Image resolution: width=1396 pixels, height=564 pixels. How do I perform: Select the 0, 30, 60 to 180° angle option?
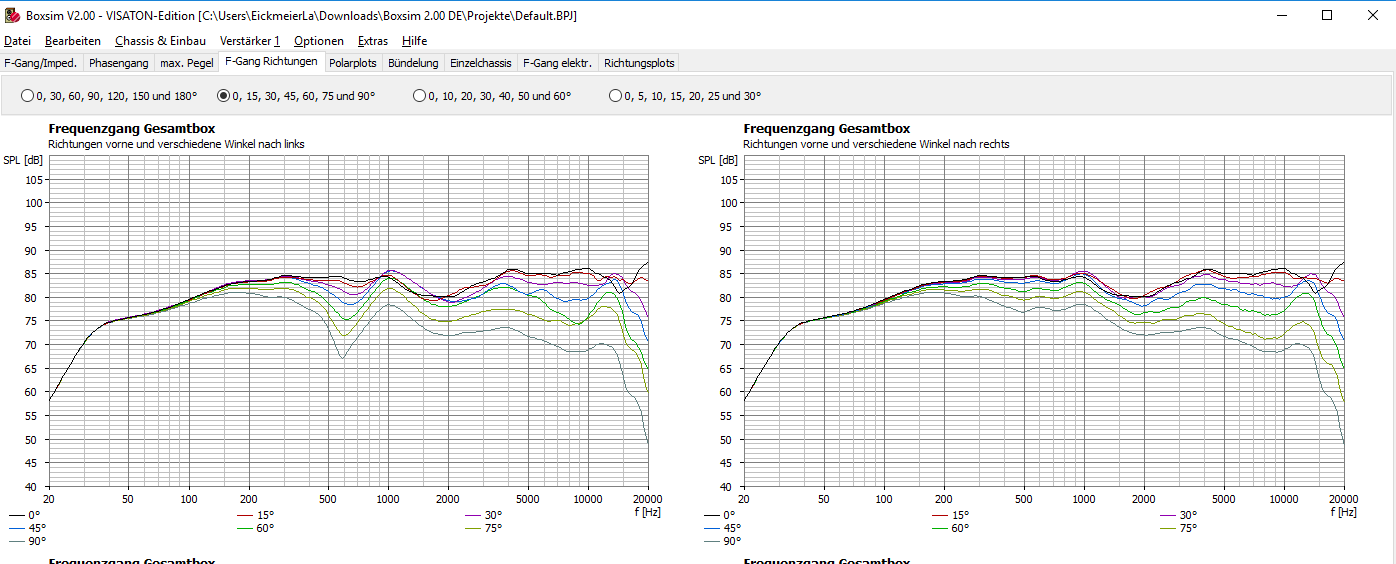[27, 96]
